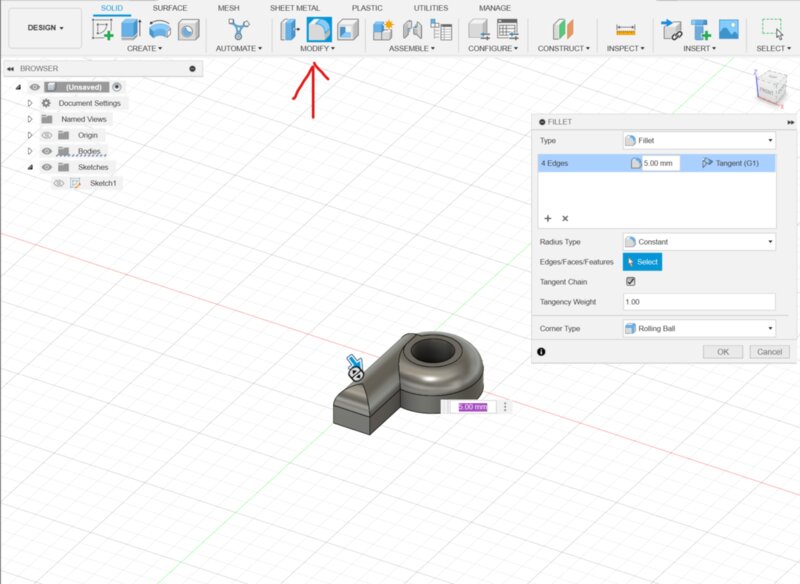This screenshot has height=584, width=800.
Task: Select the Measure ruler icon
Action: tap(626, 30)
